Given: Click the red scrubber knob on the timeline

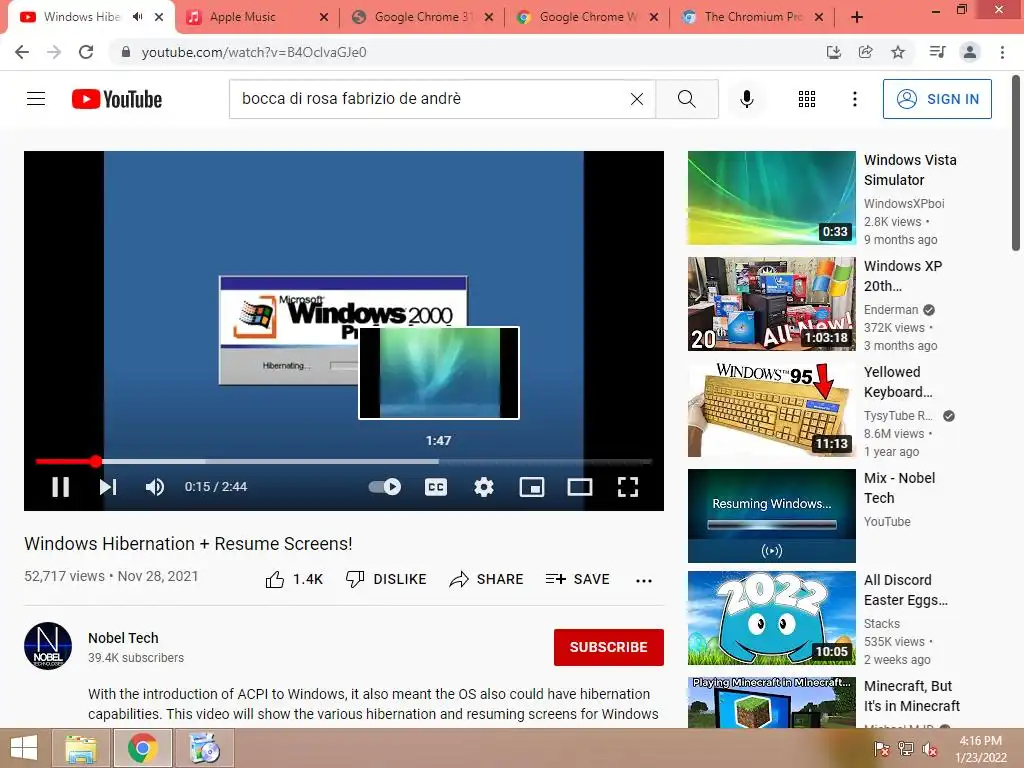Looking at the screenshot, I should coord(96,462).
